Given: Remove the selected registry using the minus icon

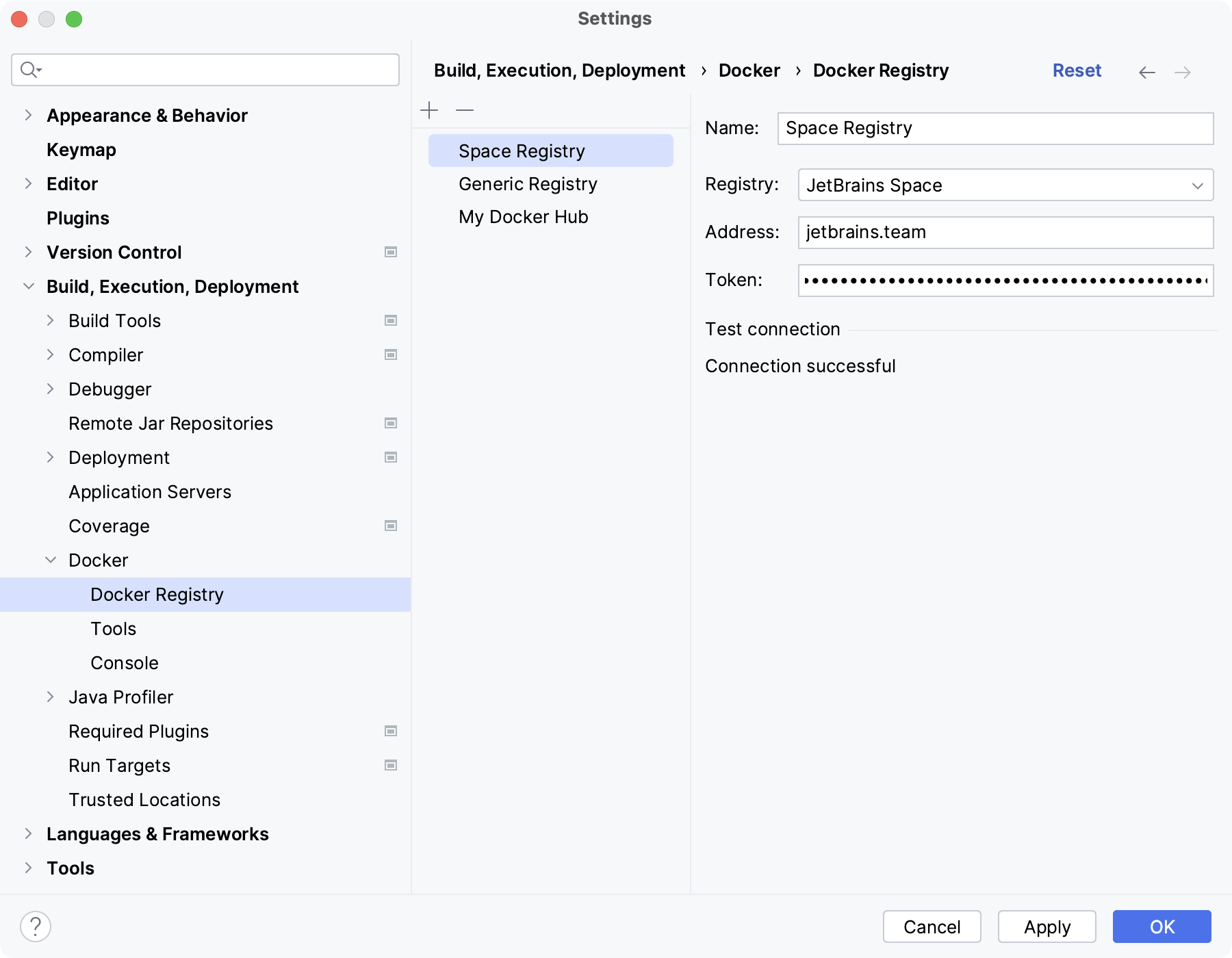Looking at the screenshot, I should pyautogui.click(x=465, y=109).
